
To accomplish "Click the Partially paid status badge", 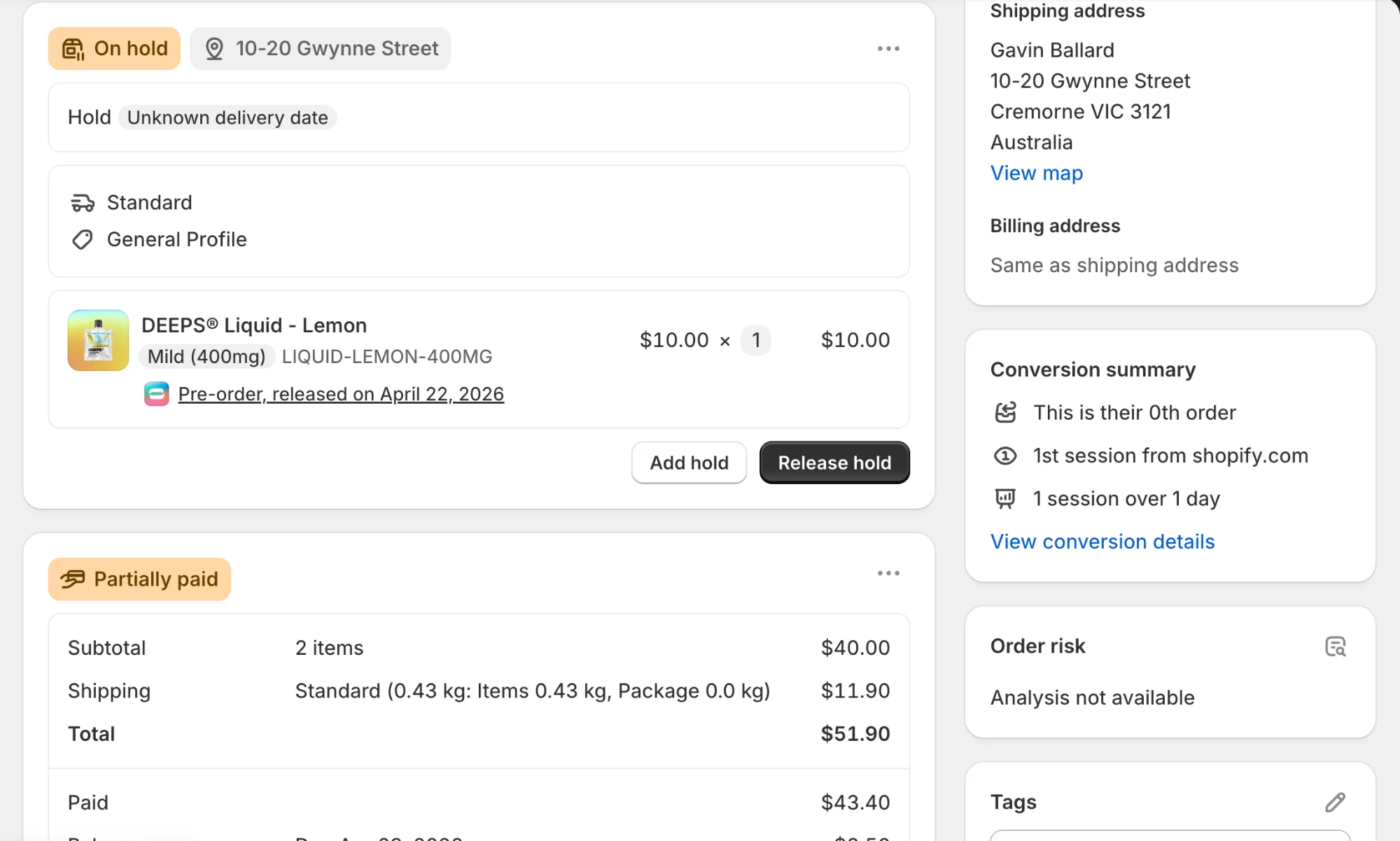I will coord(139,579).
